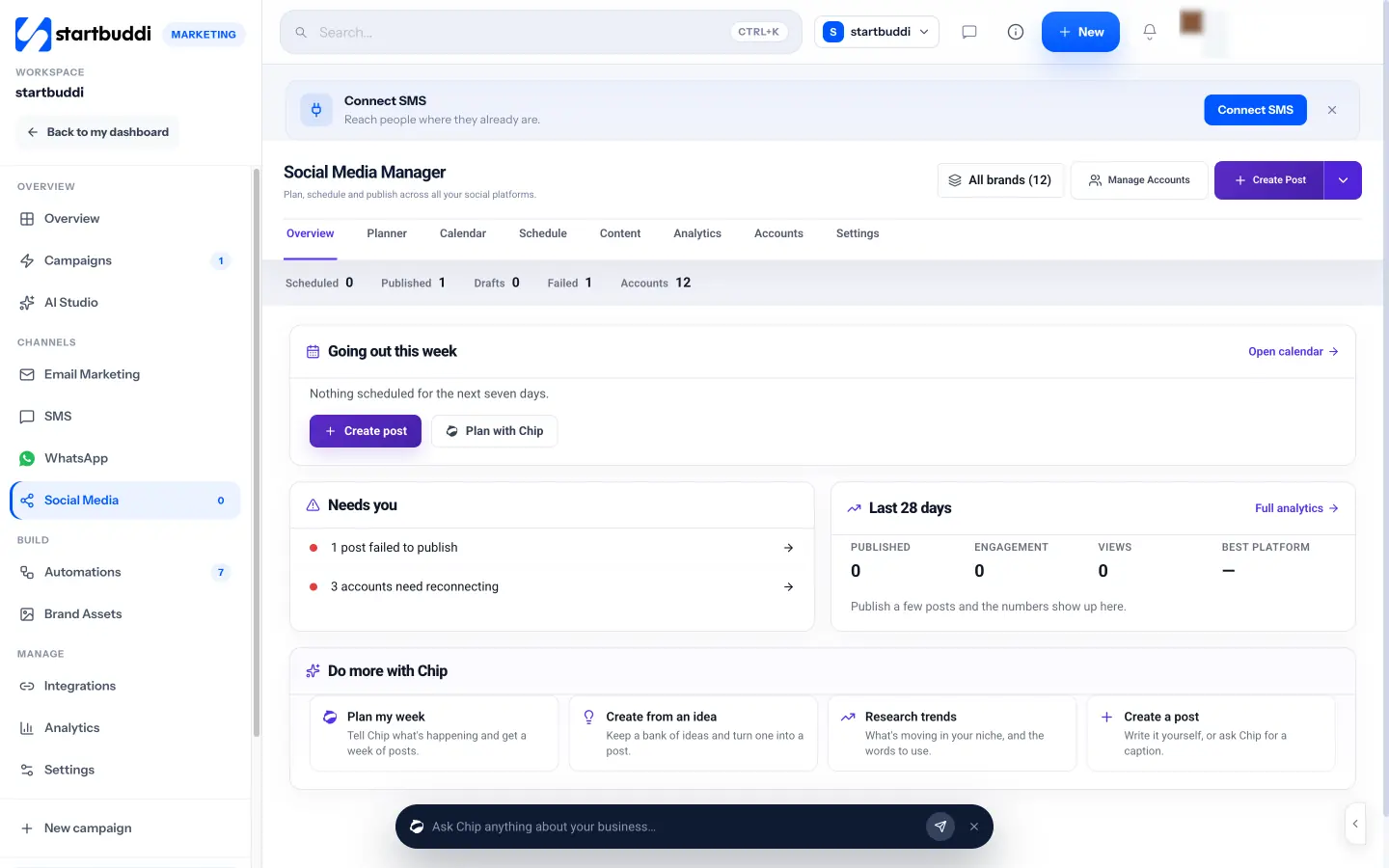Open Full analytics link
Viewport: 1389px width, 868px height.
(1296, 508)
